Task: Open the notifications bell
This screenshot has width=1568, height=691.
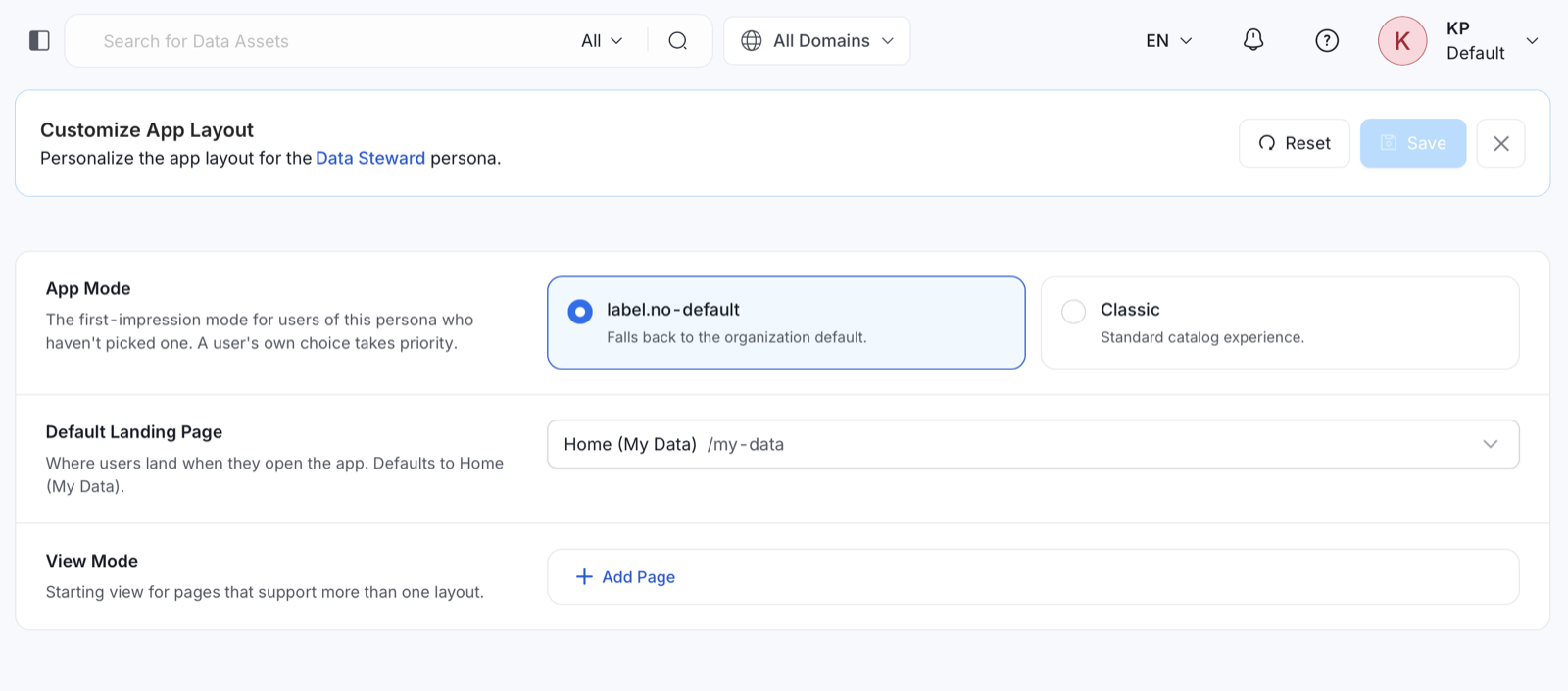Action: click(1252, 40)
